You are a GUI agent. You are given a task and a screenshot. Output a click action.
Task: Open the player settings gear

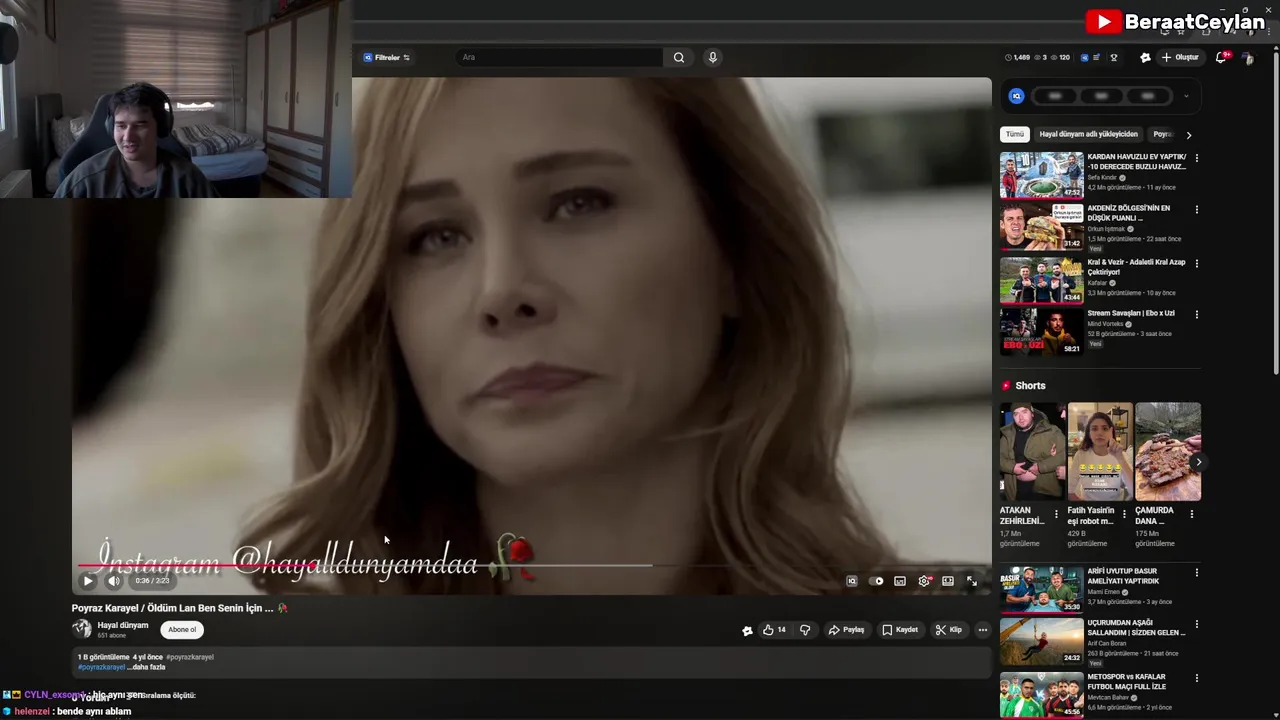coord(924,581)
